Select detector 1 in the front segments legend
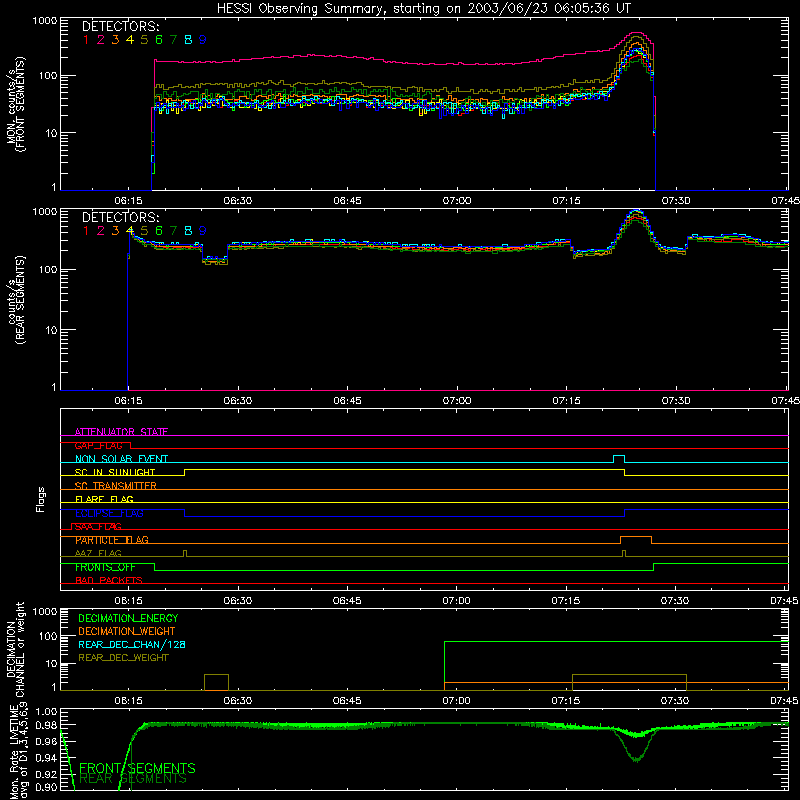This screenshot has height=800, width=800. pos(86,40)
